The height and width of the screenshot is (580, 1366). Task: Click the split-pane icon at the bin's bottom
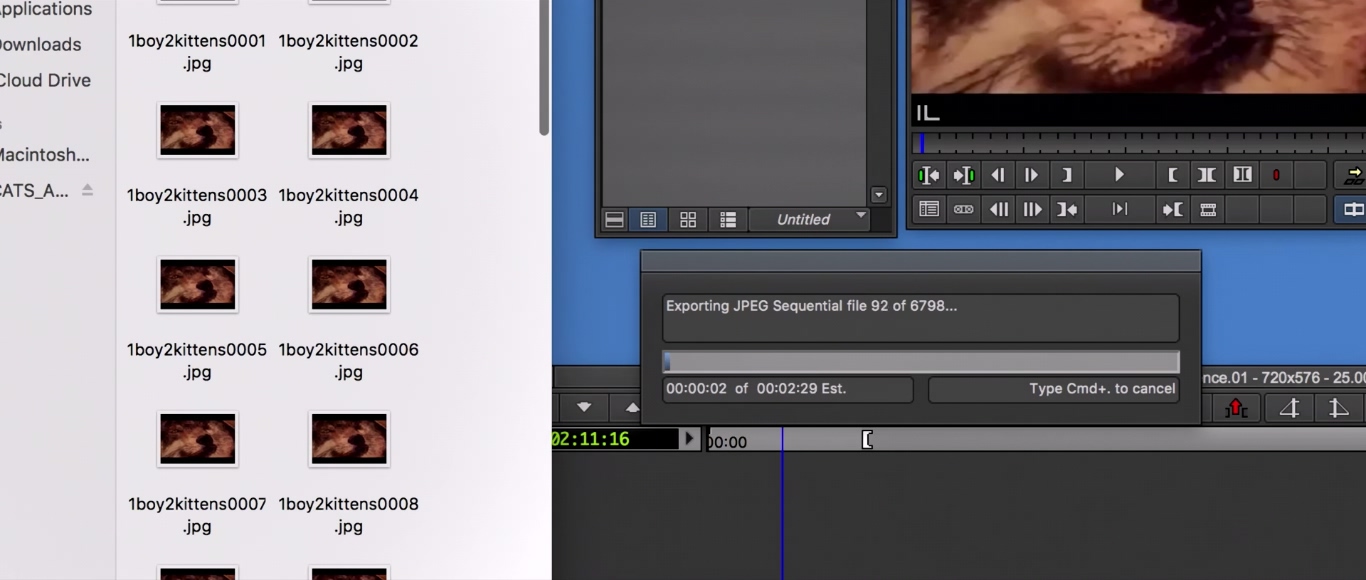click(615, 220)
